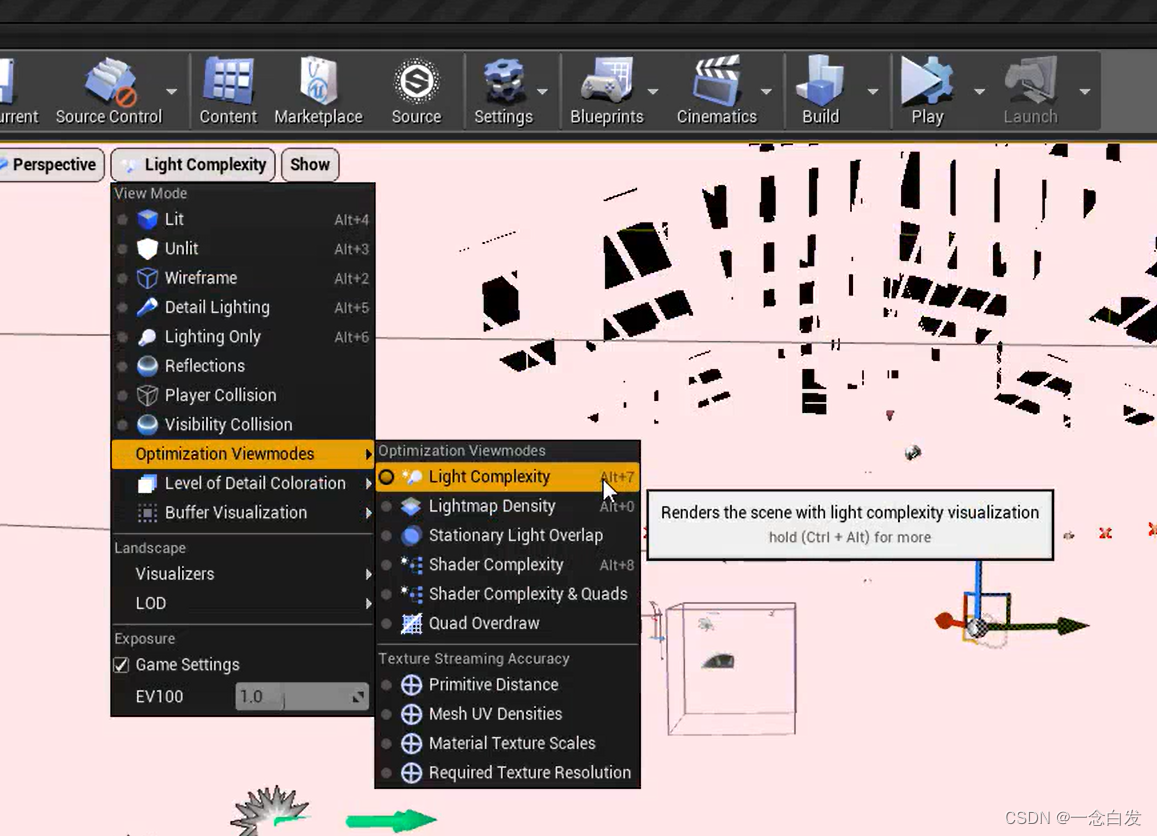
Task: Select the Lightmap Density radio button
Action: (386, 506)
